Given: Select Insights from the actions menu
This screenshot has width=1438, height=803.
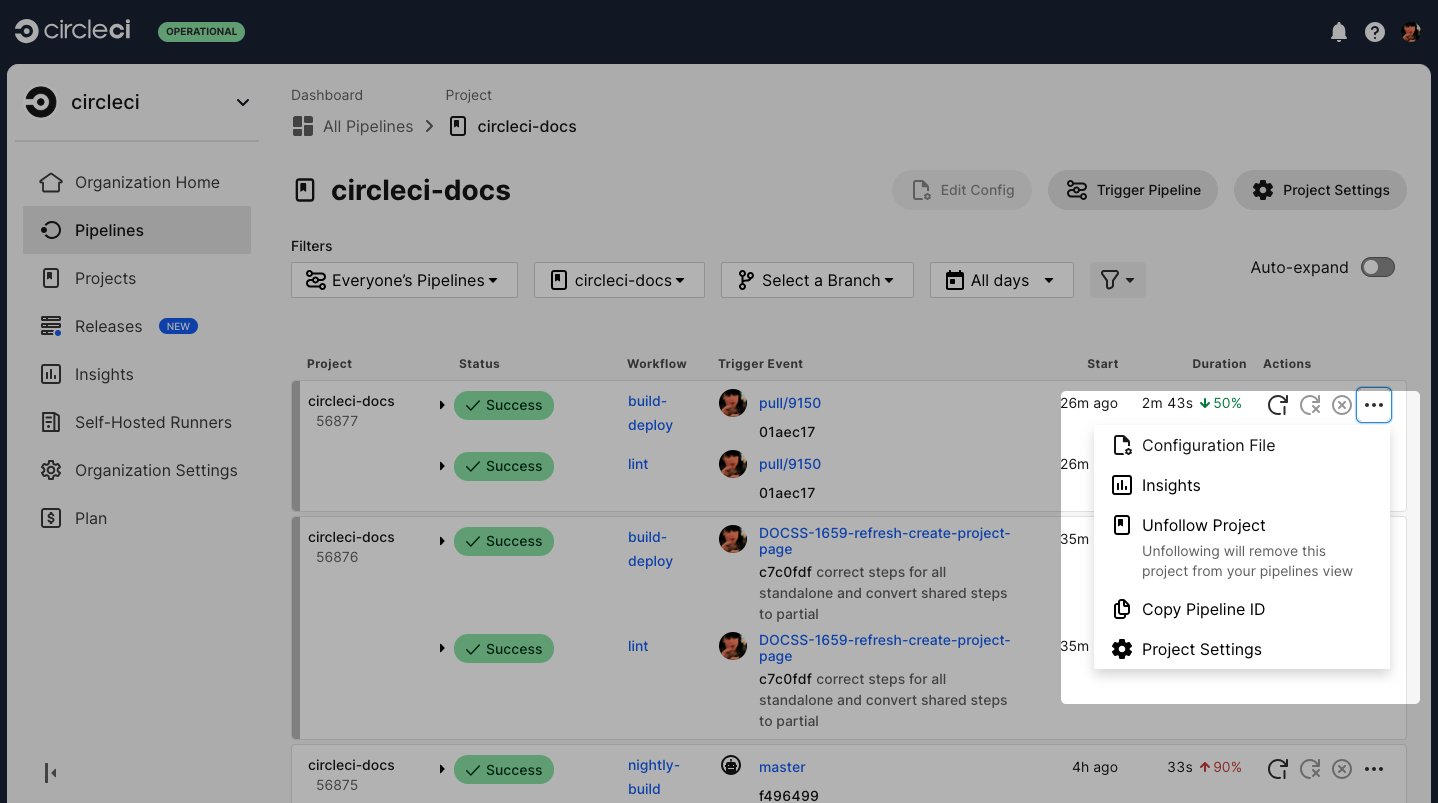Looking at the screenshot, I should 1242,485.
